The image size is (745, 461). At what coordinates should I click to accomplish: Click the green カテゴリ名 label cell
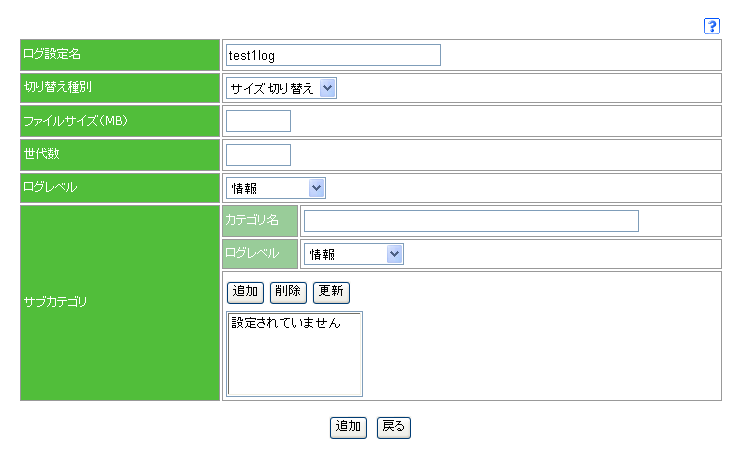260,221
